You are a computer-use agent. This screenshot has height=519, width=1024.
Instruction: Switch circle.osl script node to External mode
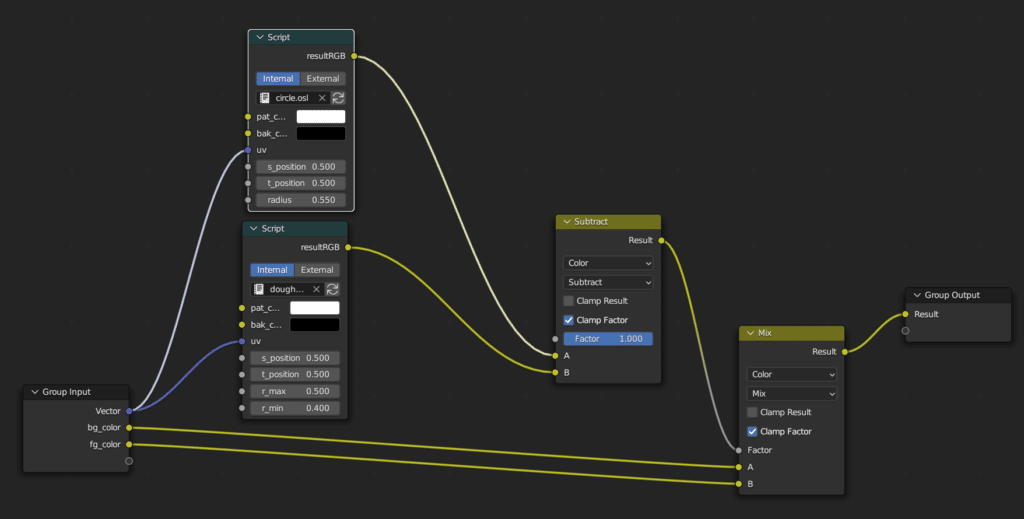(x=322, y=79)
